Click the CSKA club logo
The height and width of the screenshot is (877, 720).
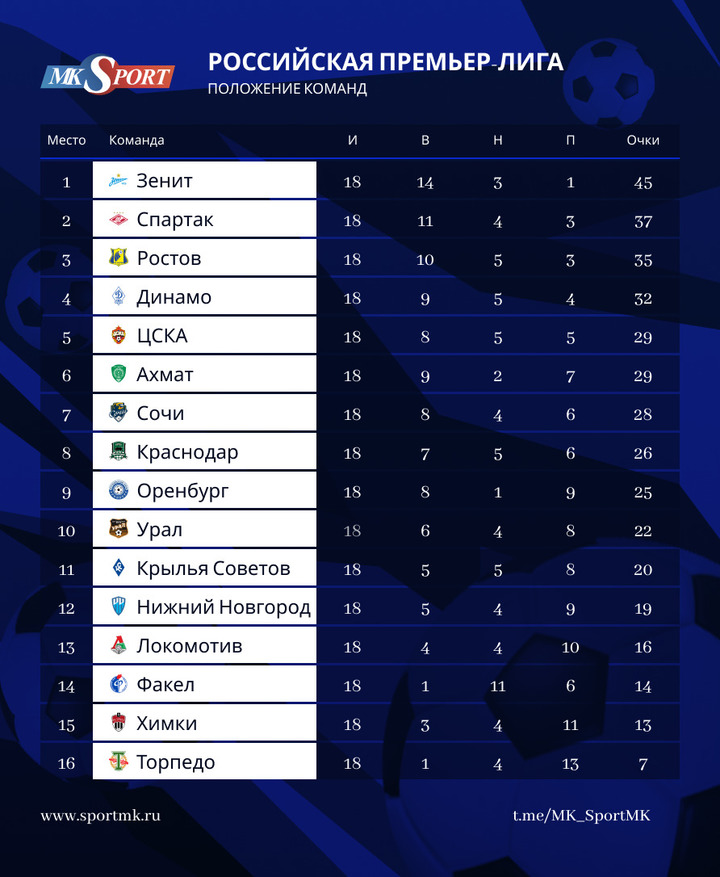(x=119, y=336)
